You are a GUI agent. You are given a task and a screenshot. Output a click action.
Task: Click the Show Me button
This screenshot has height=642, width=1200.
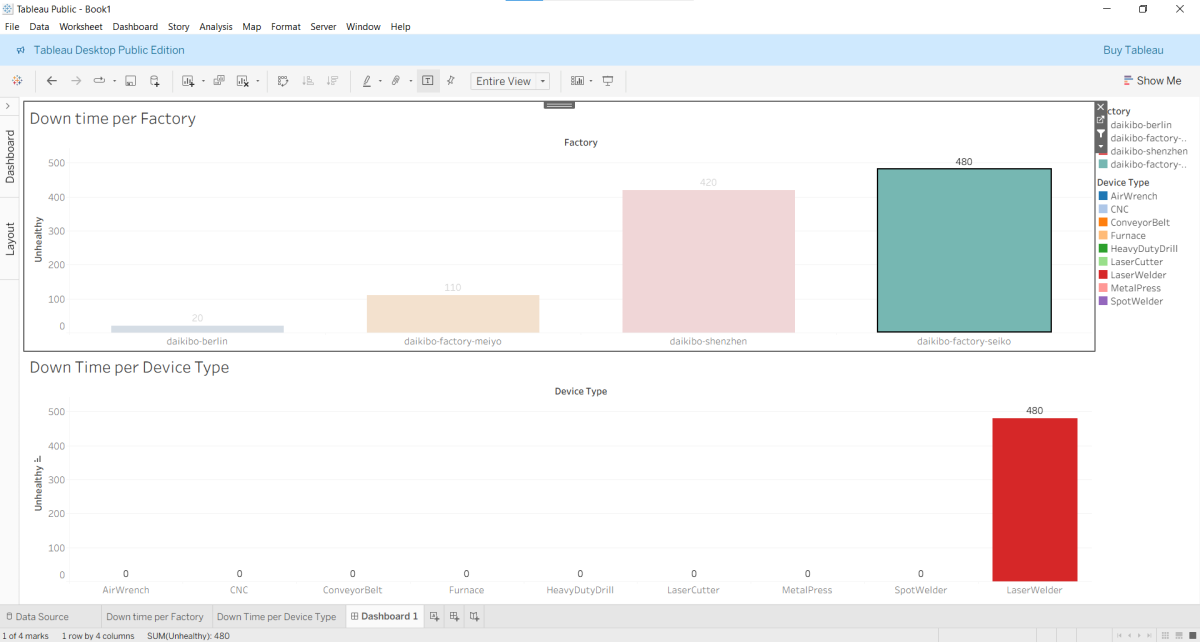point(1152,81)
